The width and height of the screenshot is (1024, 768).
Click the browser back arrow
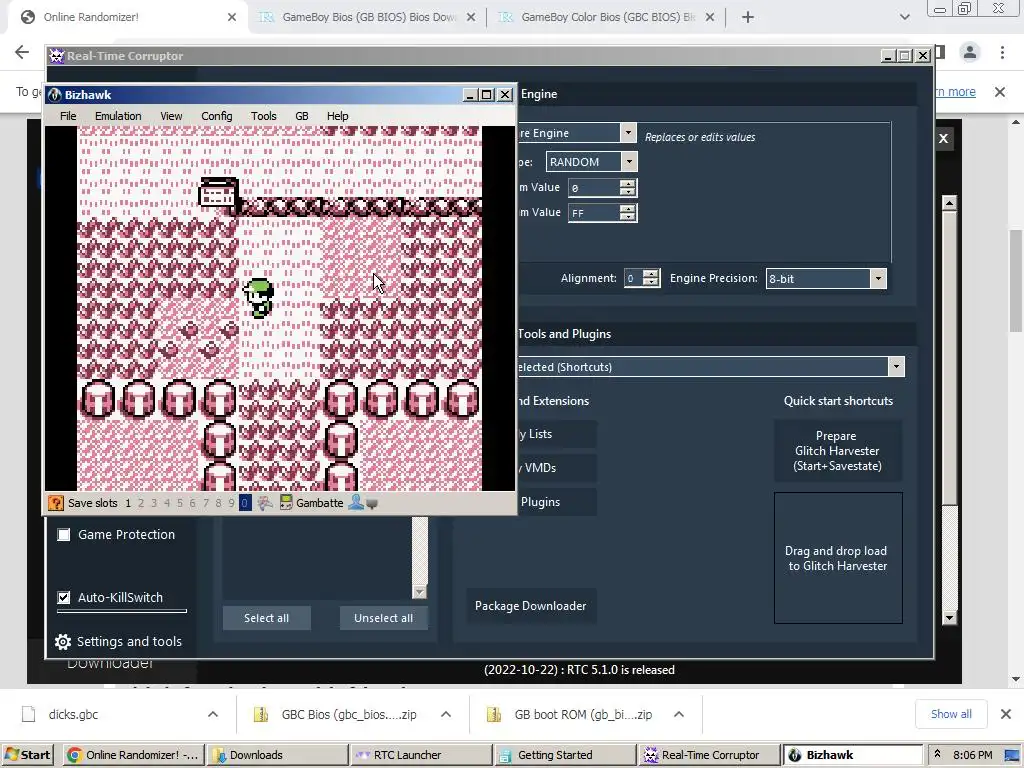(22, 52)
